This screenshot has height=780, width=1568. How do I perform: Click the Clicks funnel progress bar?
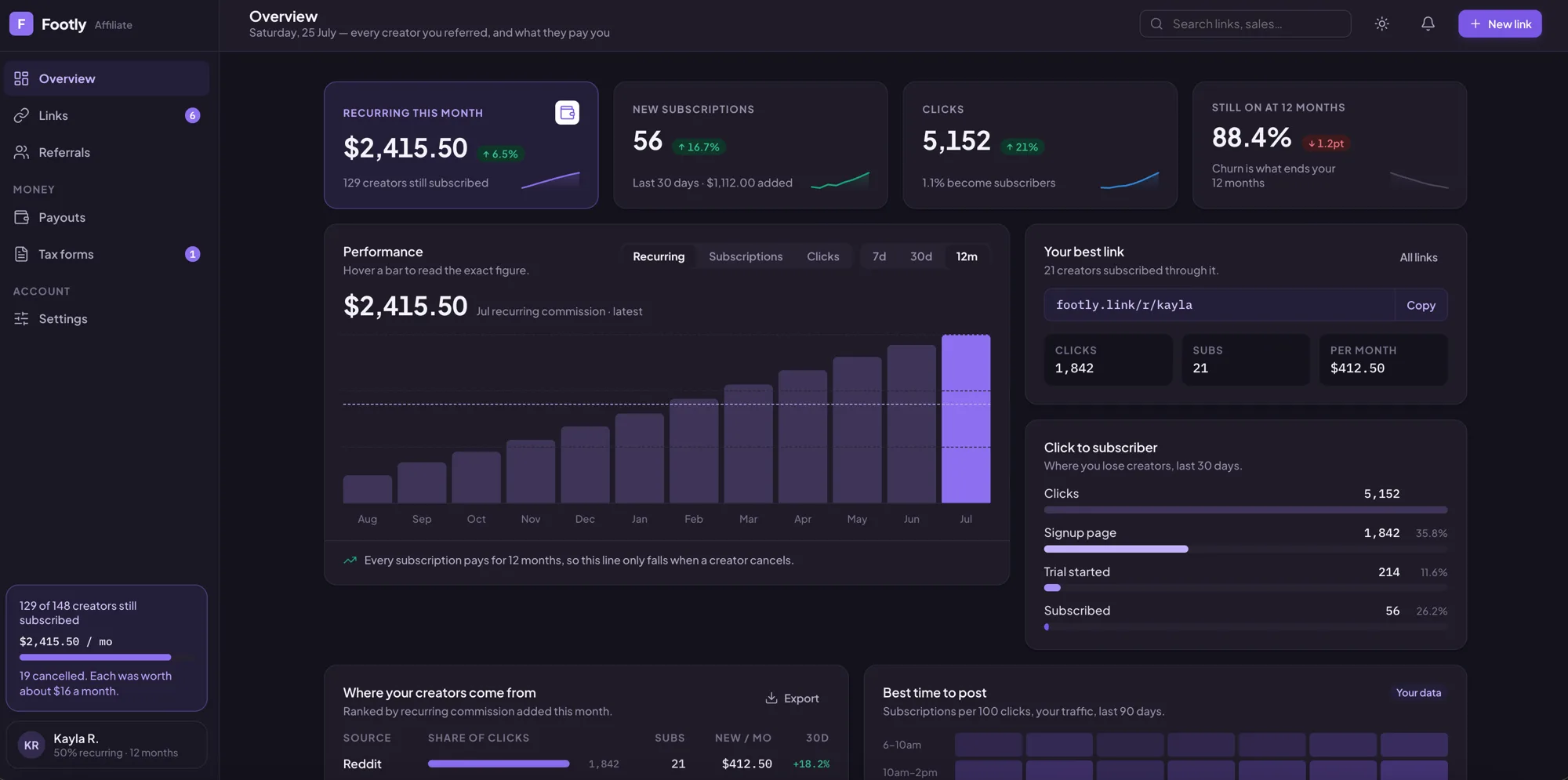tap(1246, 510)
